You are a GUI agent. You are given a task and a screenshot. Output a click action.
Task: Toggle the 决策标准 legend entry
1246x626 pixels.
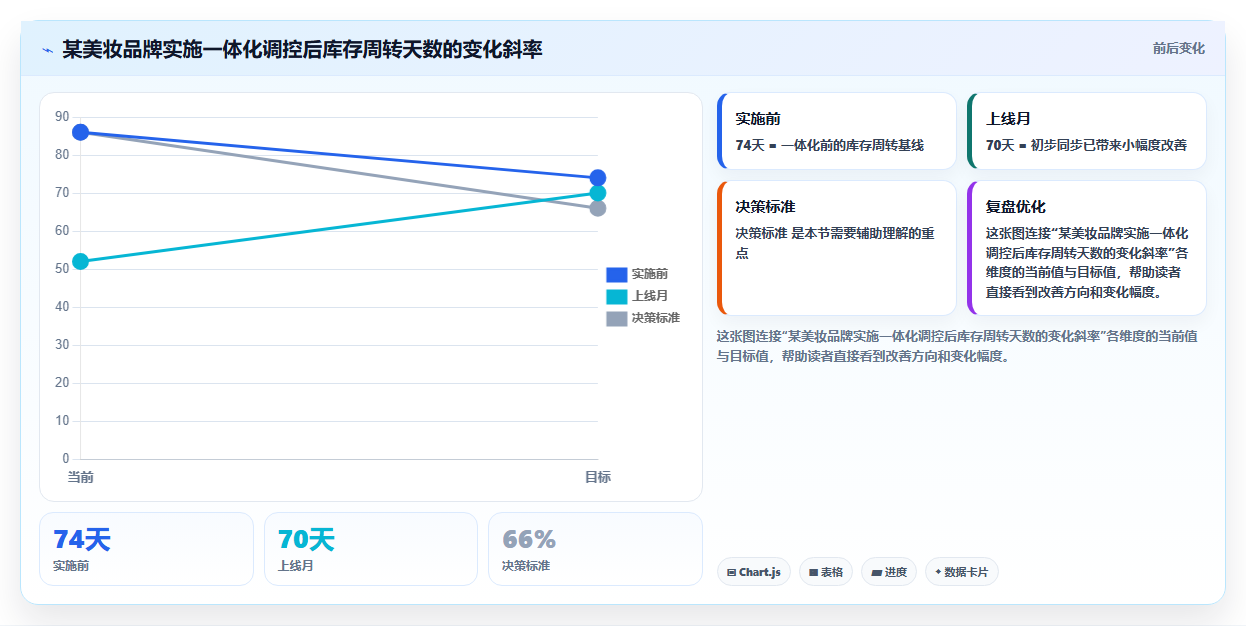pyautogui.click(x=643, y=318)
